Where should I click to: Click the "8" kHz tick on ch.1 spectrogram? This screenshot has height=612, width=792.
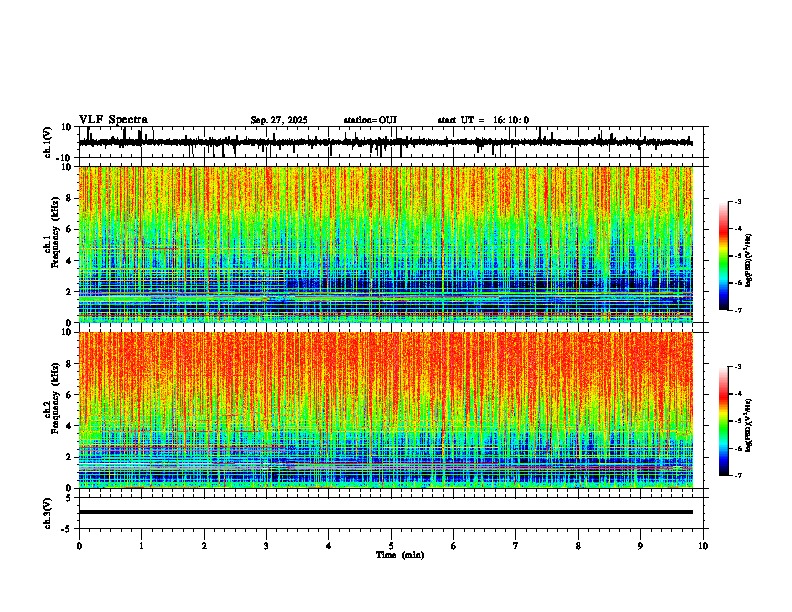69,198
